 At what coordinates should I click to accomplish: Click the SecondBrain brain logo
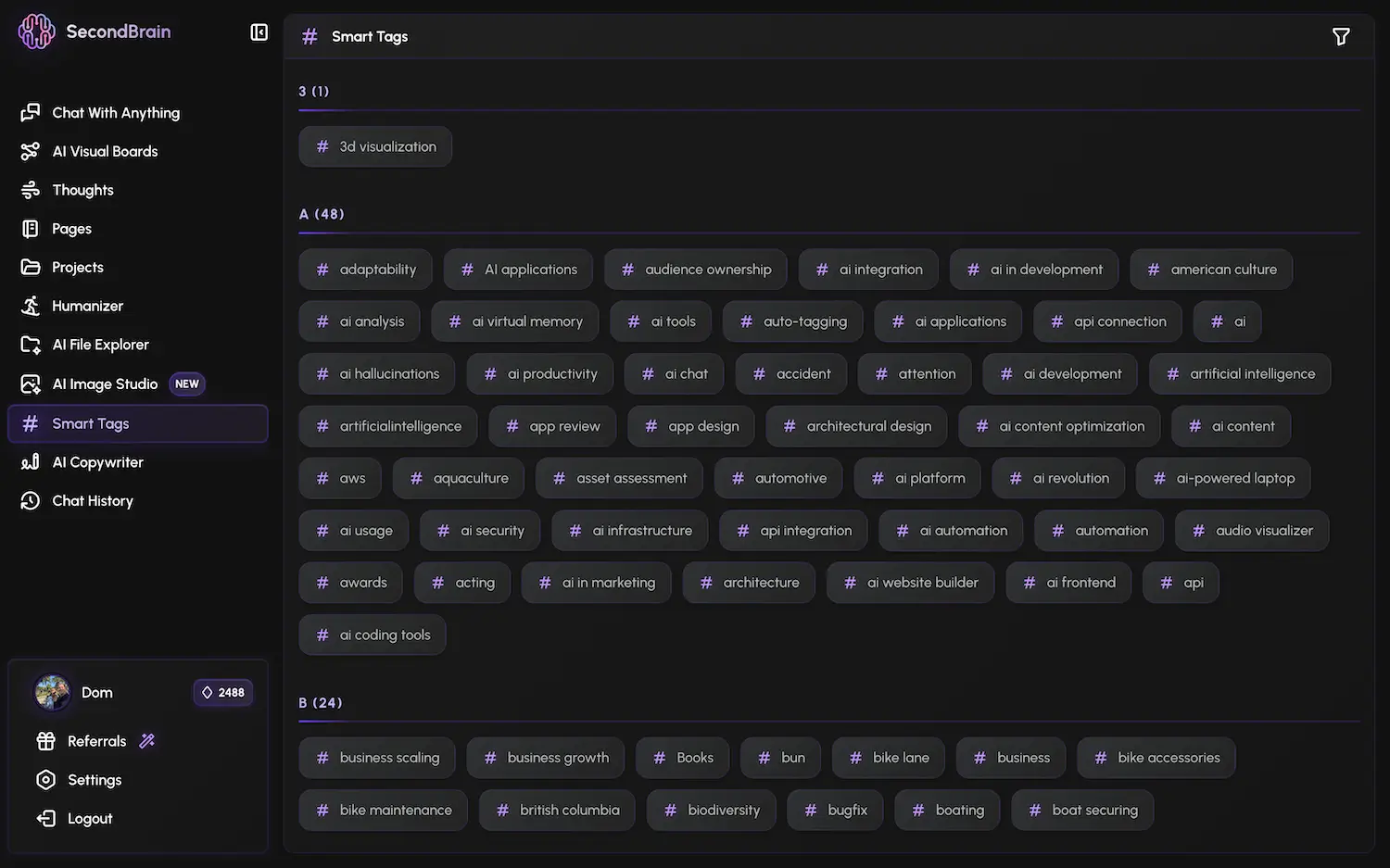(36, 31)
